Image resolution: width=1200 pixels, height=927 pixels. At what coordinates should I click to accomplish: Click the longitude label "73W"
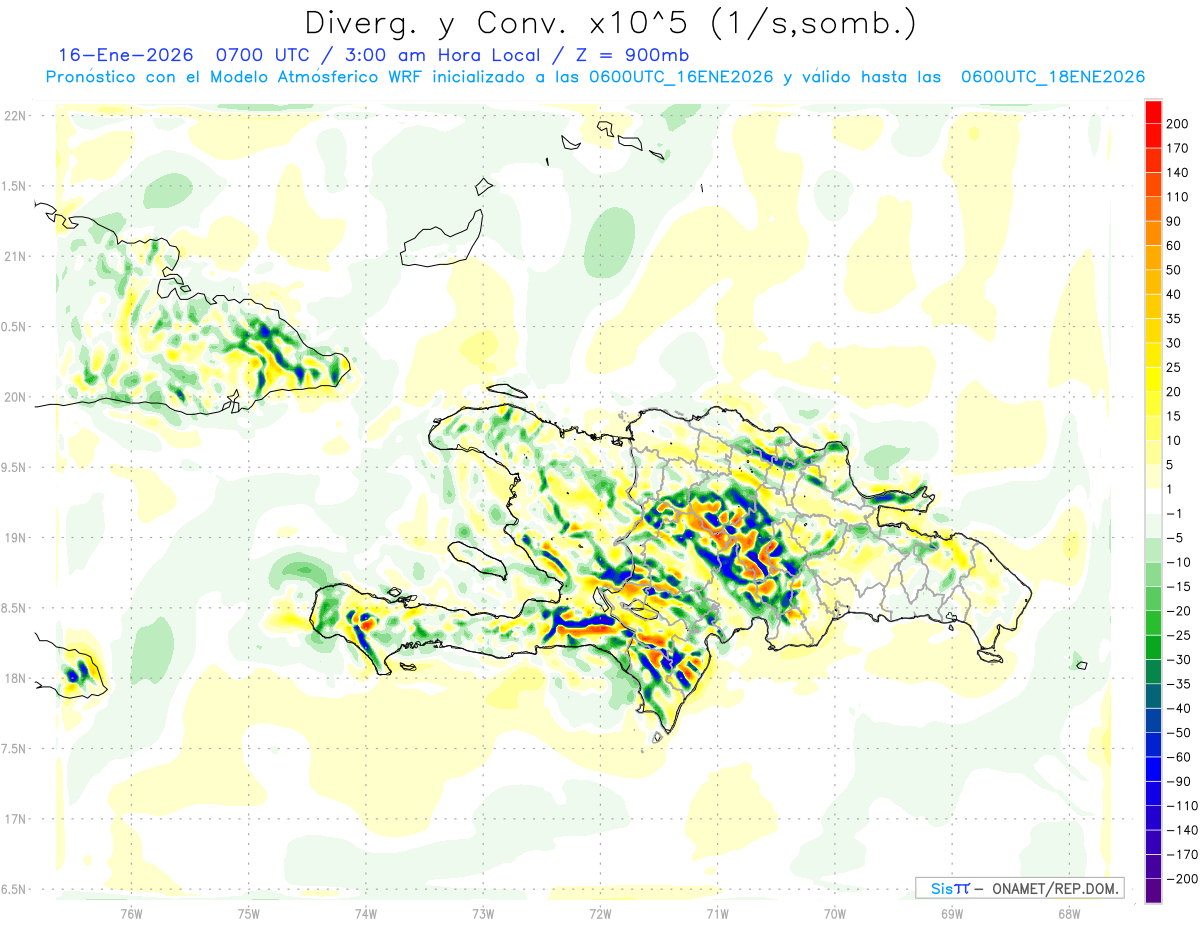point(483,913)
